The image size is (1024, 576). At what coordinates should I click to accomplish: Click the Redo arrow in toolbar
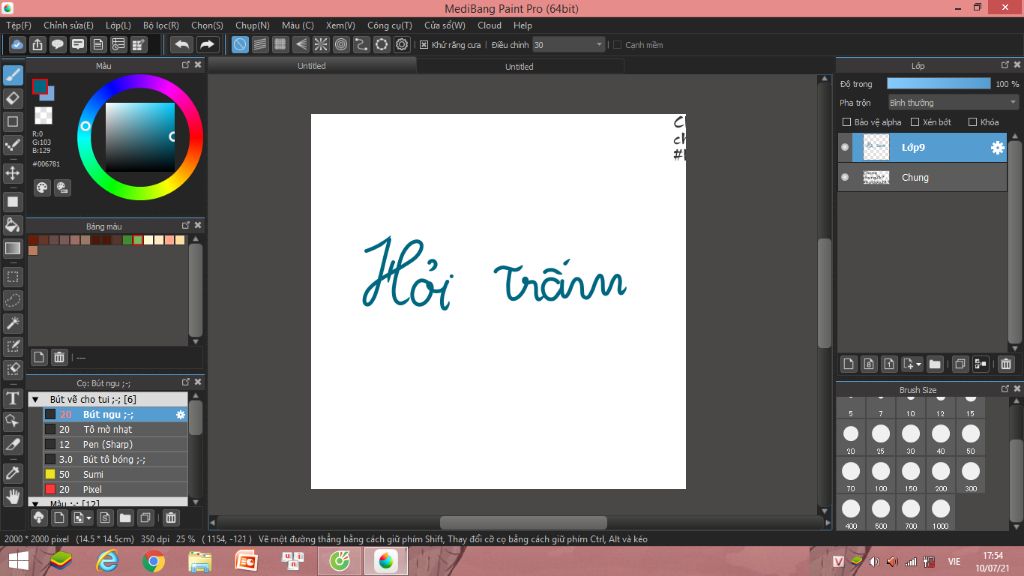pyautogui.click(x=206, y=44)
